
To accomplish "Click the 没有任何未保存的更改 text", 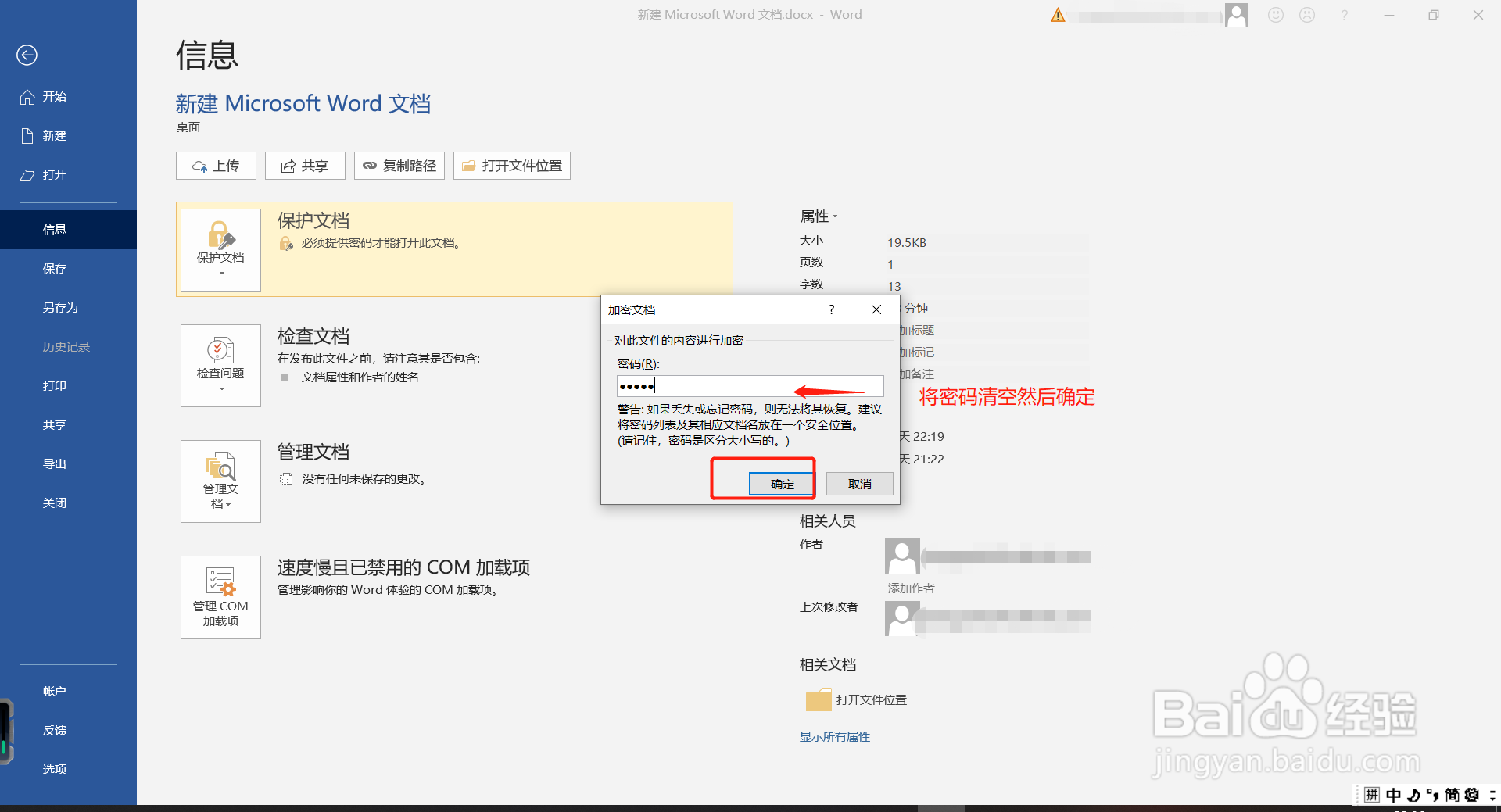I will tap(364, 479).
